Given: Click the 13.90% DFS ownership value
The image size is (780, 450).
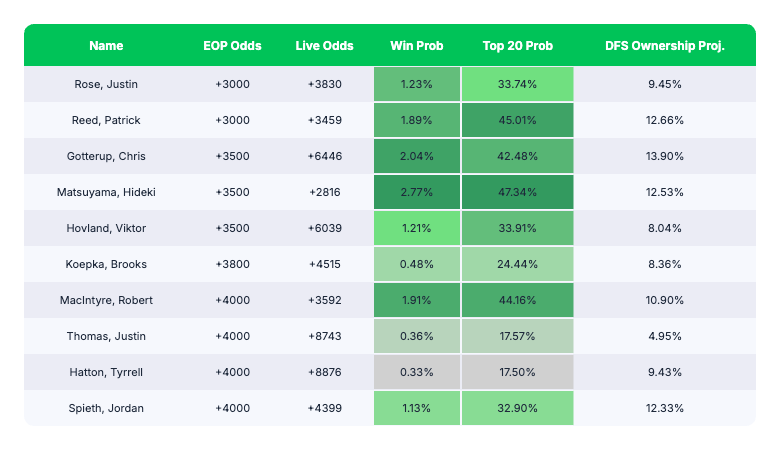Looking at the screenshot, I should coord(664,156).
